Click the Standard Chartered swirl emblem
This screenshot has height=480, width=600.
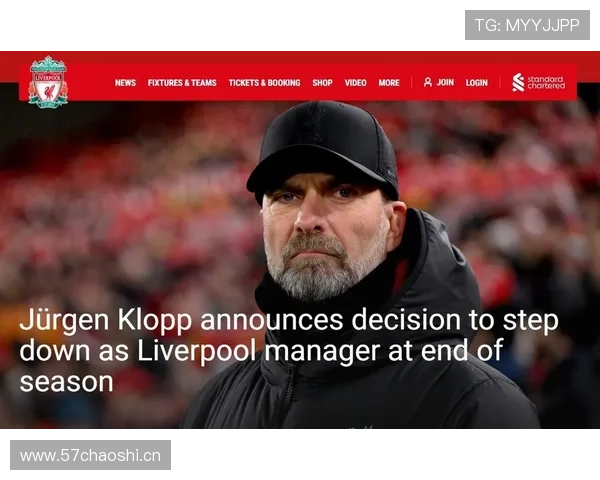tap(518, 82)
